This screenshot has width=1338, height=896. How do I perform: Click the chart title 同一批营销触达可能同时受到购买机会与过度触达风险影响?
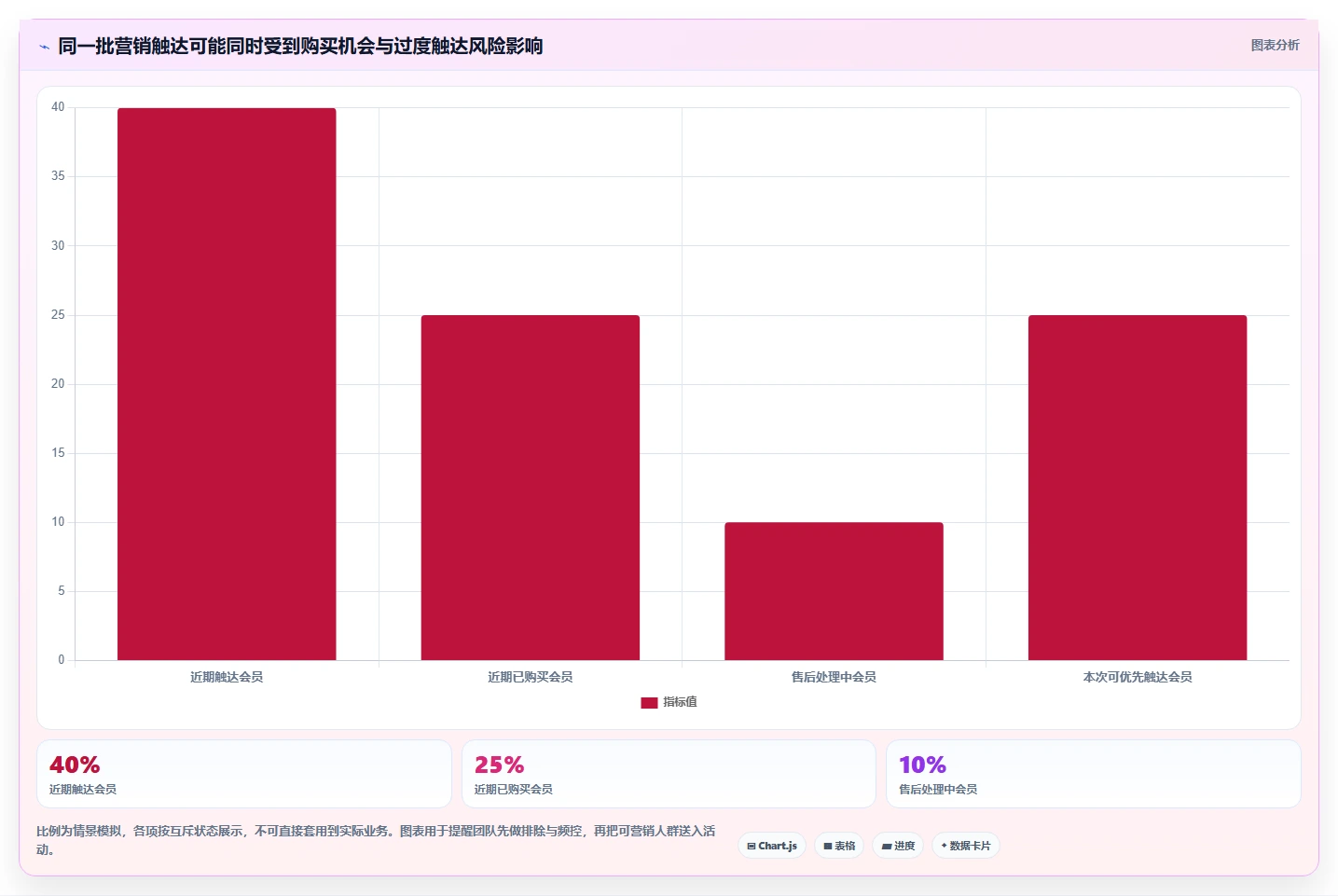(300, 46)
